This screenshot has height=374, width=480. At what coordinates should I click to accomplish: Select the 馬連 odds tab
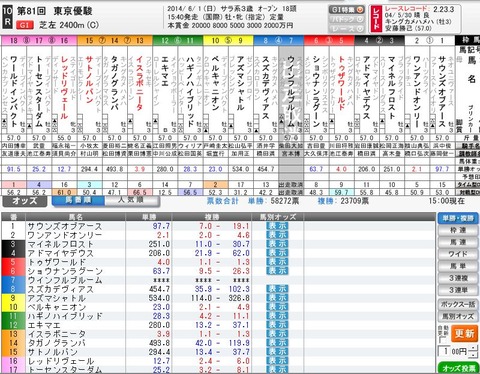tap(458, 242)
